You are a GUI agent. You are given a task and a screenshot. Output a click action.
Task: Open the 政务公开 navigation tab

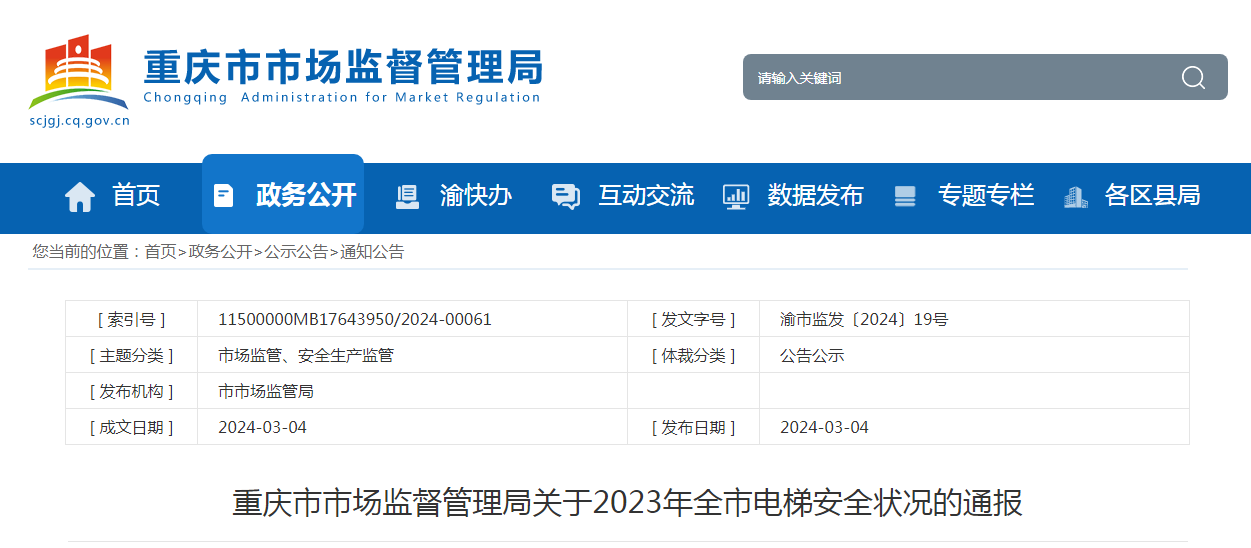click(283, 194)
